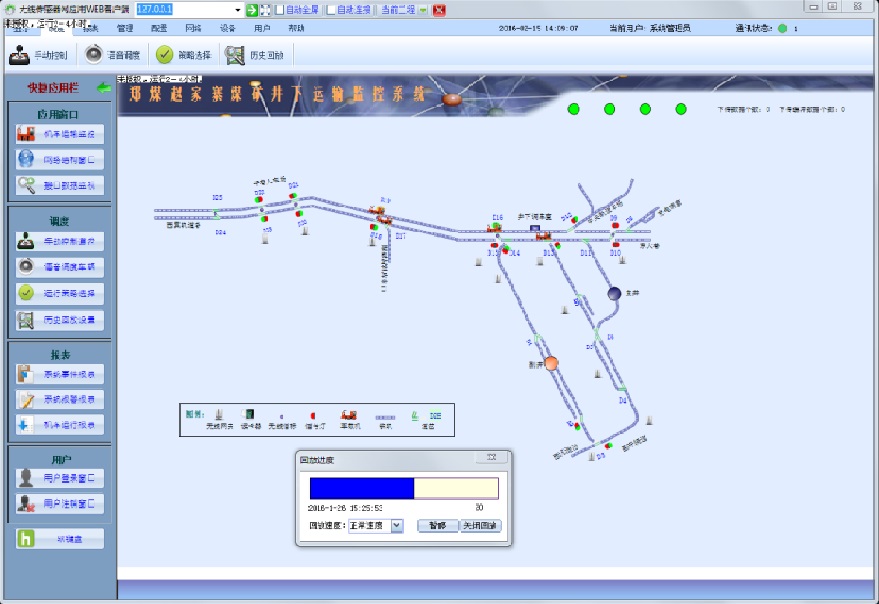
Task: Click the 策略选择 green checkmark icon
Action: (165, 55)
